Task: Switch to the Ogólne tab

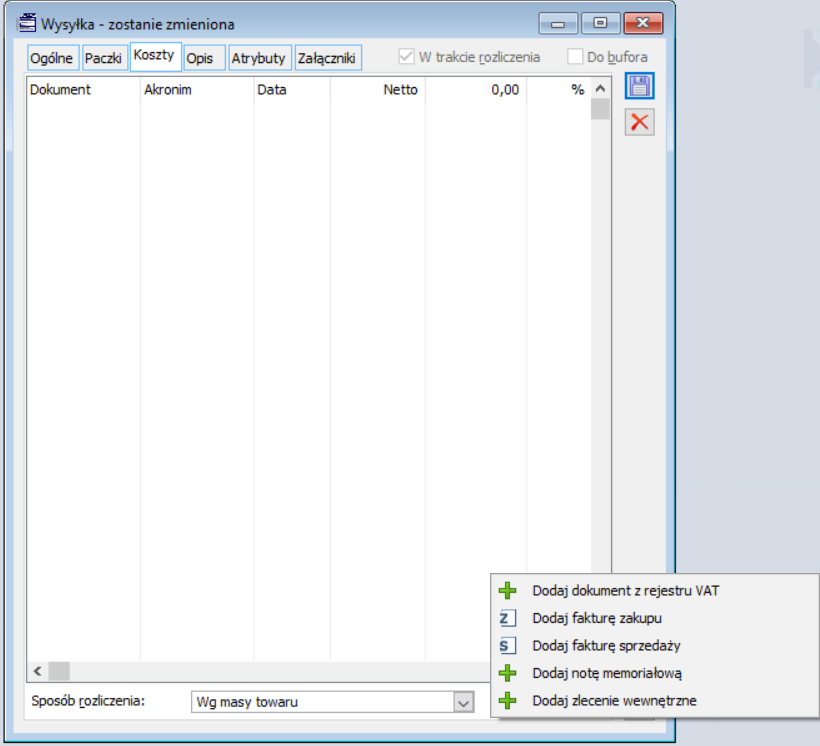Action: point(52,58)
